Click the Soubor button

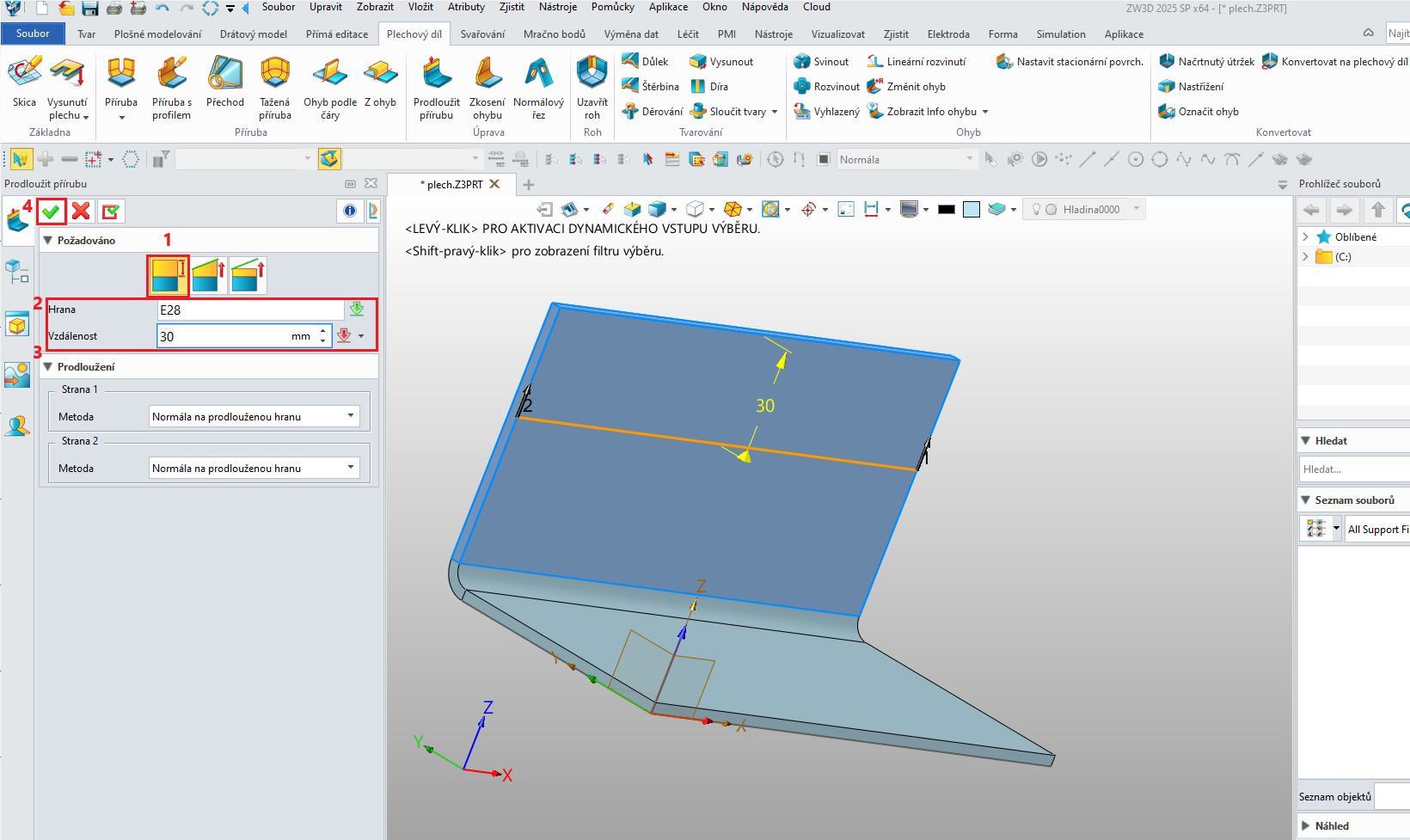(33, 34)
